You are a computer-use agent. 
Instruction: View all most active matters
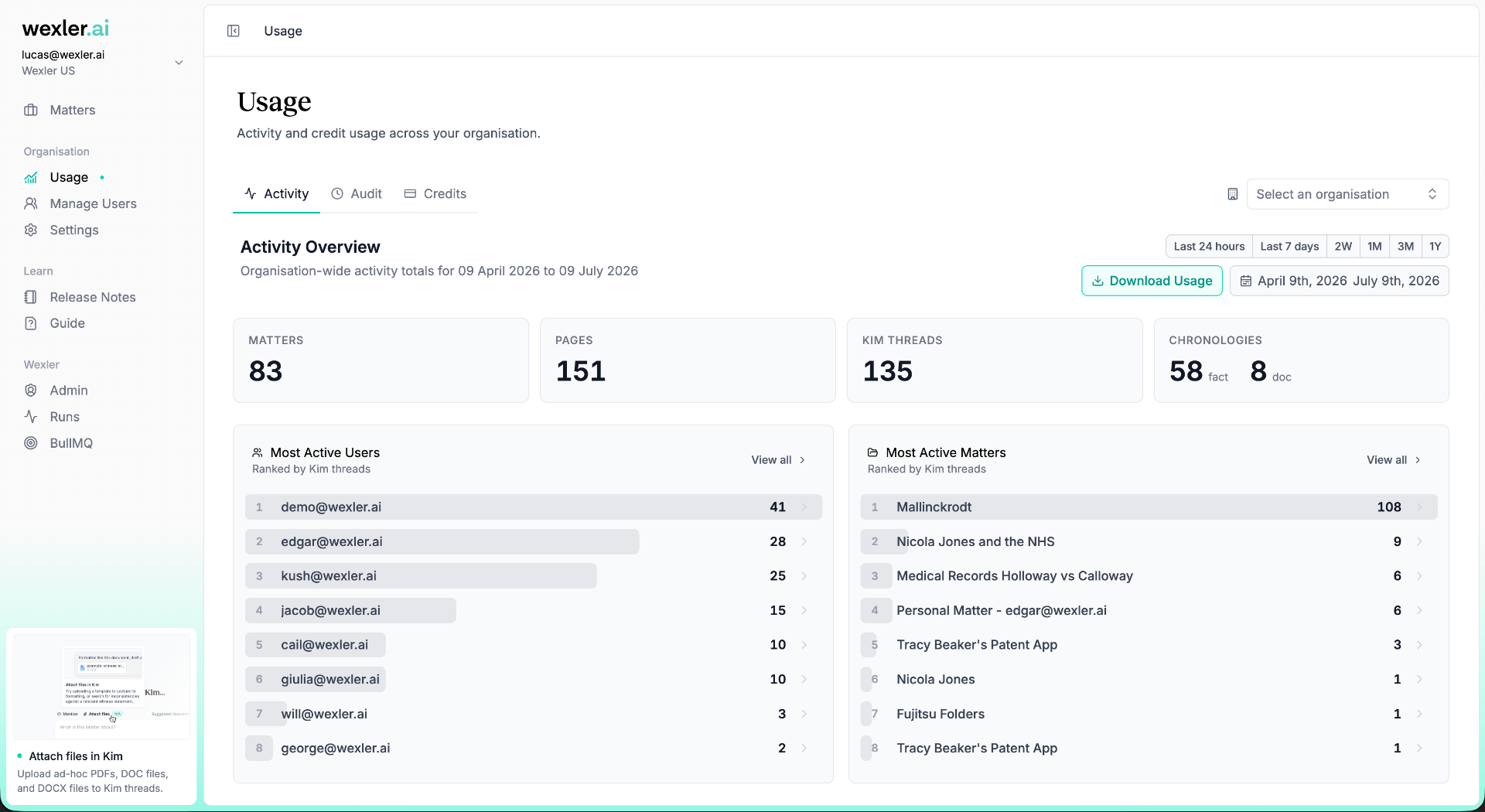click(x=1394, y=459)
